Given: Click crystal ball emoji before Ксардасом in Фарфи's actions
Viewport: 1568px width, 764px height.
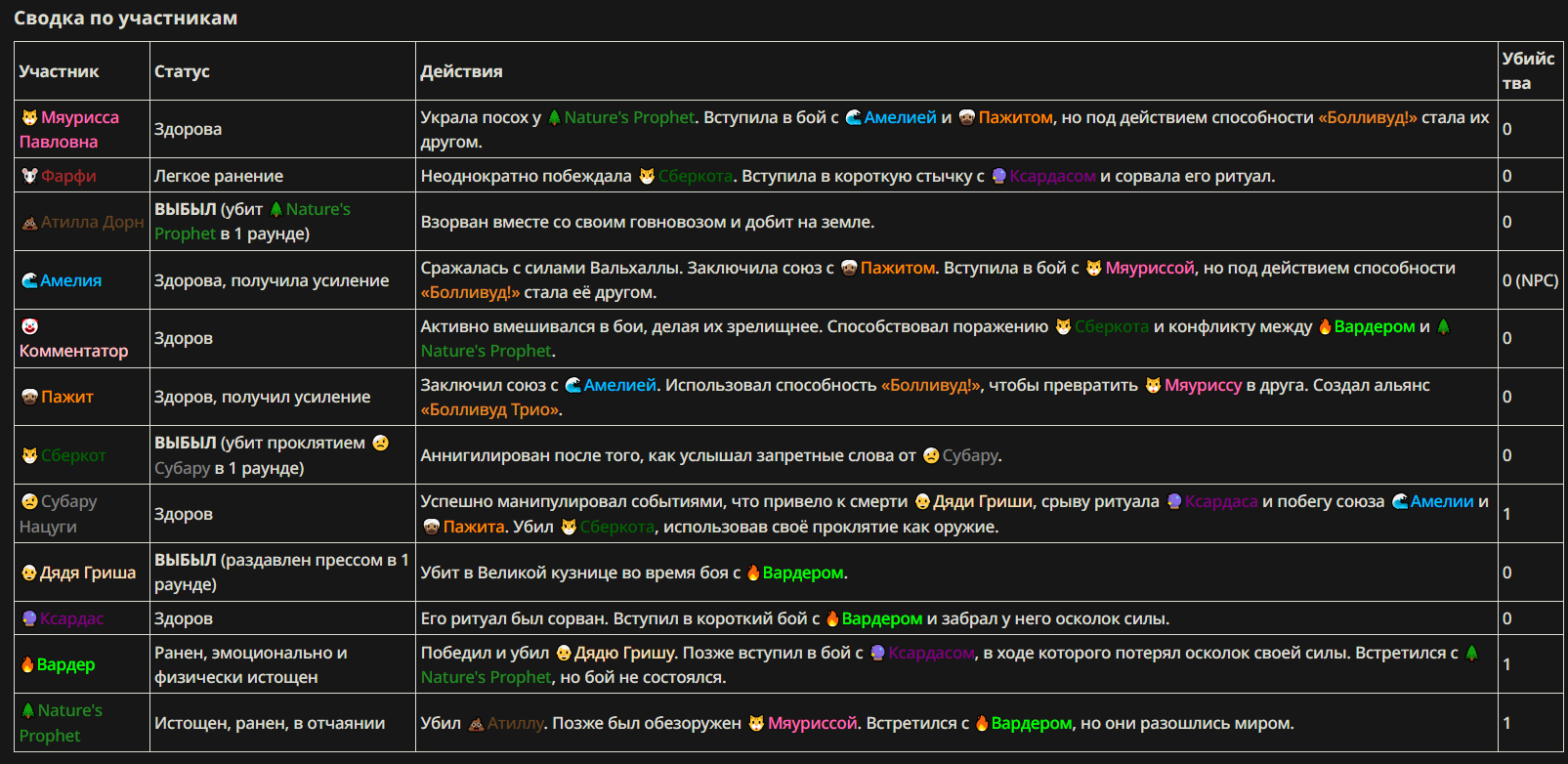Looking at the screenshot, I should pos(998,176).
